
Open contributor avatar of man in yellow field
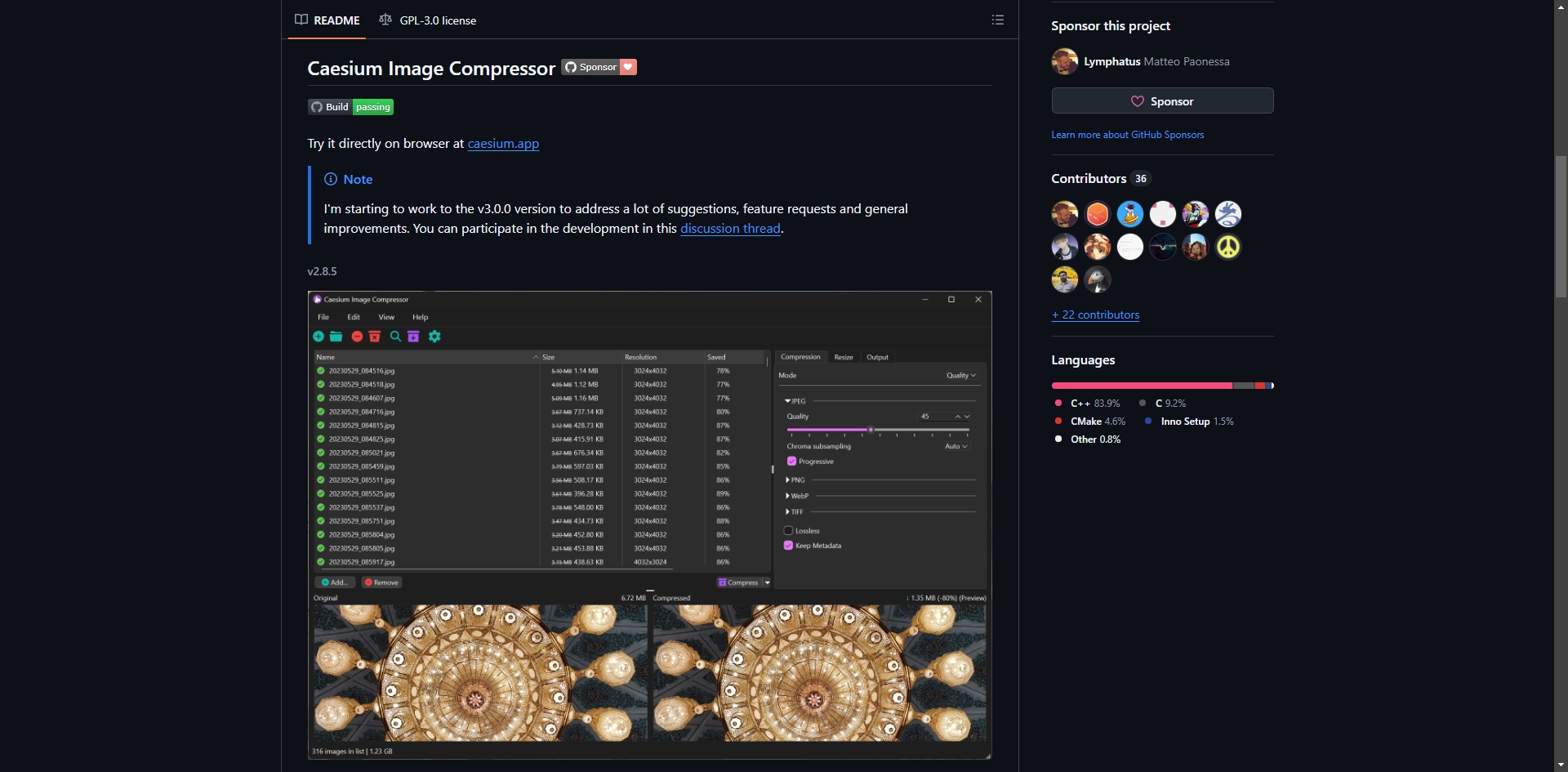pyautogui.click(x=1065, y=279)
